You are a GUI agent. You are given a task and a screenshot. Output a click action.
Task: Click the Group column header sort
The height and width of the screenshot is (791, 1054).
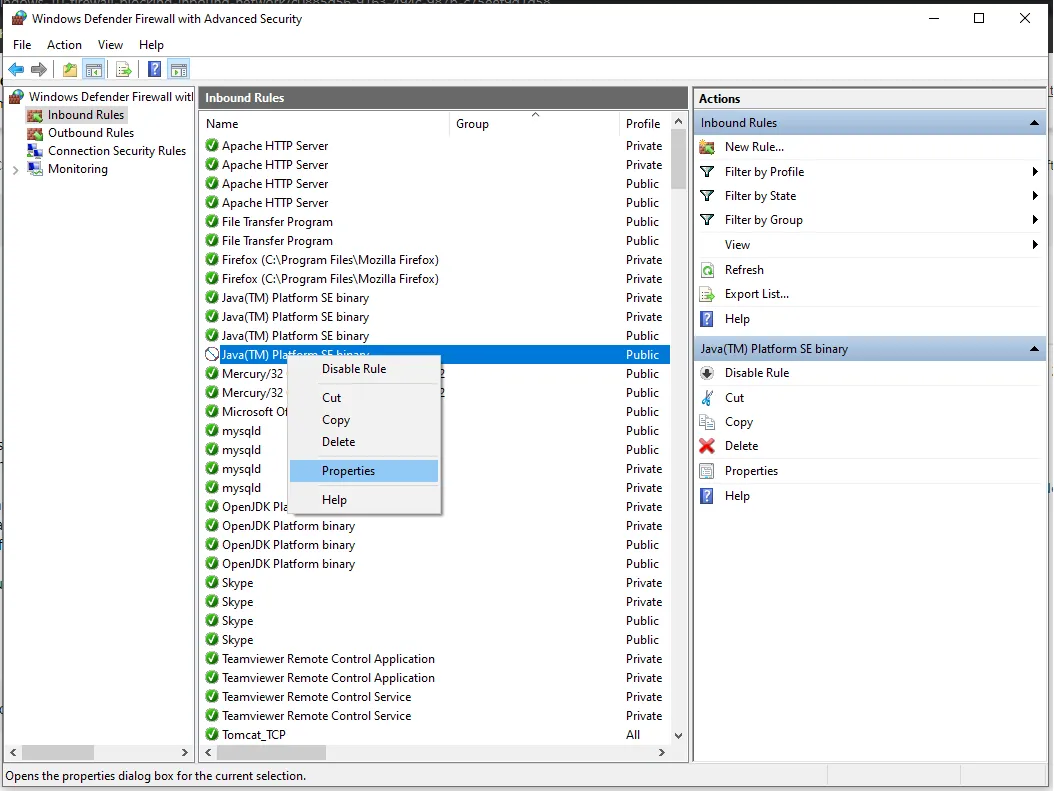click(534, 124)
